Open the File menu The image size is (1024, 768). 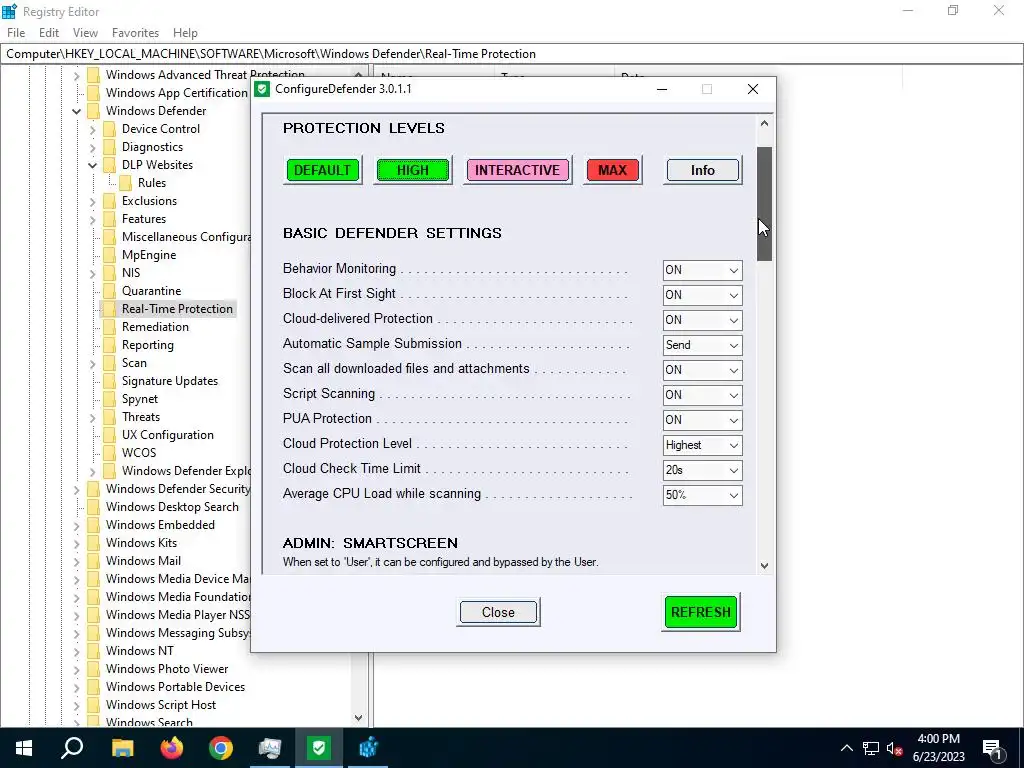pos(16,33)
